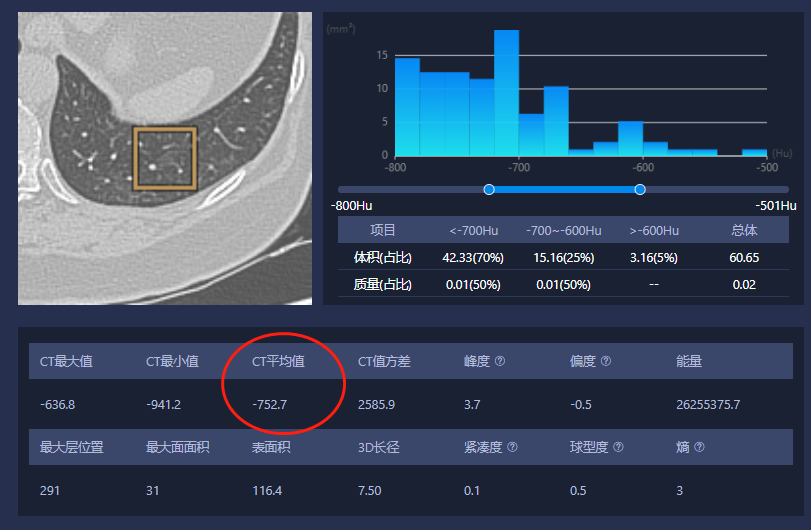Screen dimensions: 811x530
Task: Select the orange ROI box on the CT image
Action: [165, 158]
